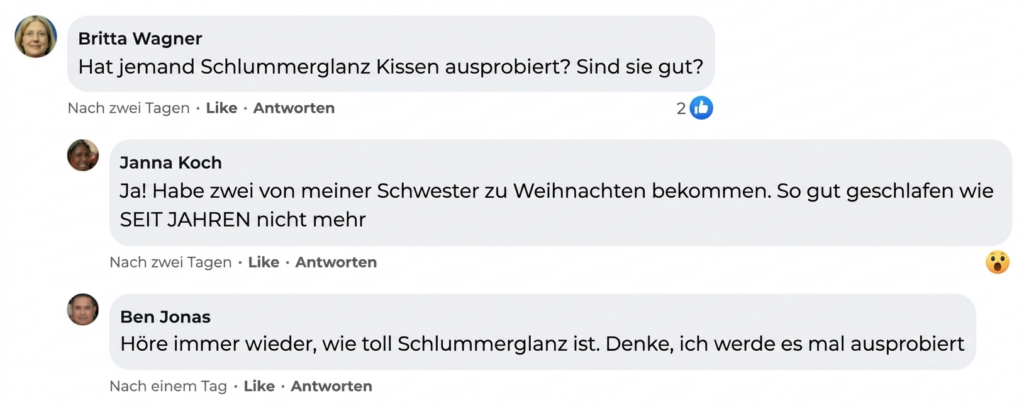This screenshot has width=1024, height=403.
Task: Click Antworten under Ben Jonas's comment
Action: pos(331,386)
